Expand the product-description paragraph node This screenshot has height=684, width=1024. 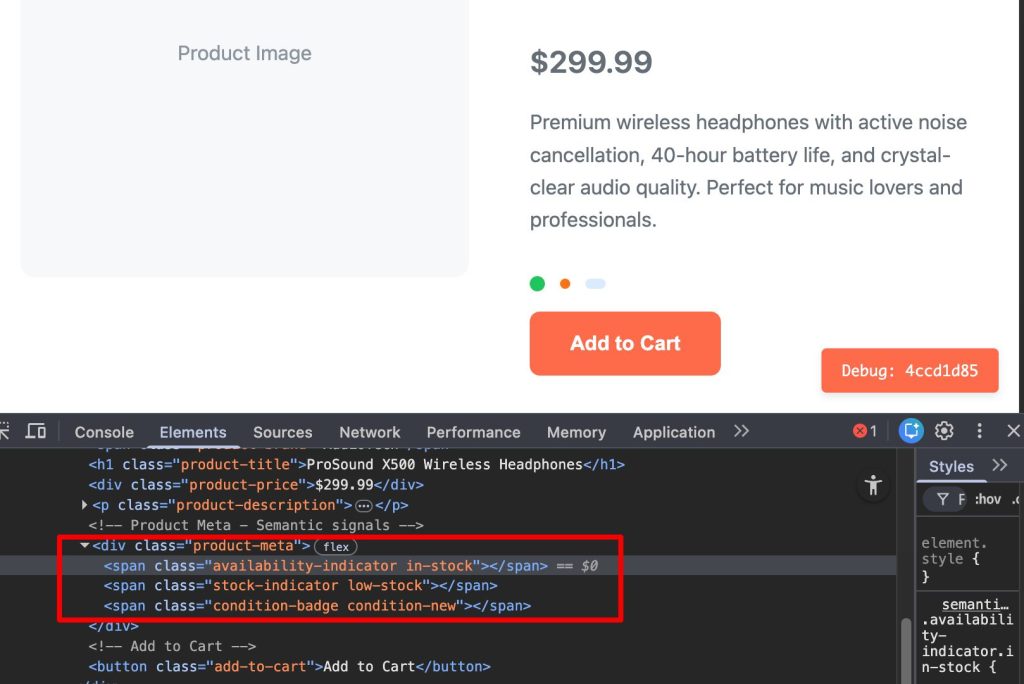click(x=84, y=505)
